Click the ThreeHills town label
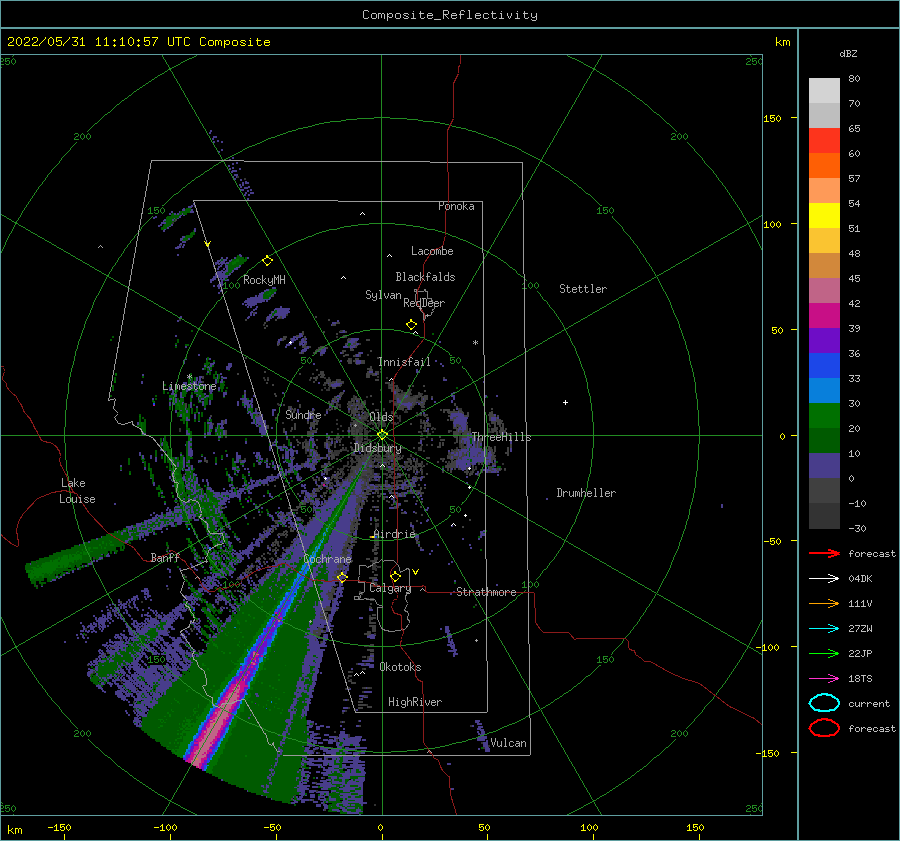The height and width of the screenshot is (841, 900). tap(502, 437)
